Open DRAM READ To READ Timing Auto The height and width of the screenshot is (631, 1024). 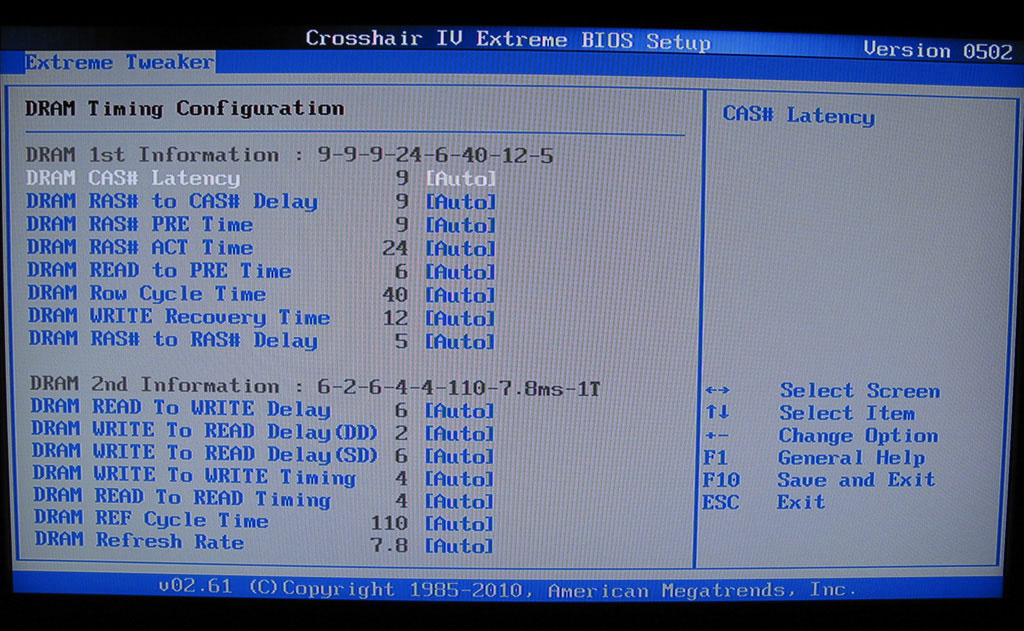point(459,502)
